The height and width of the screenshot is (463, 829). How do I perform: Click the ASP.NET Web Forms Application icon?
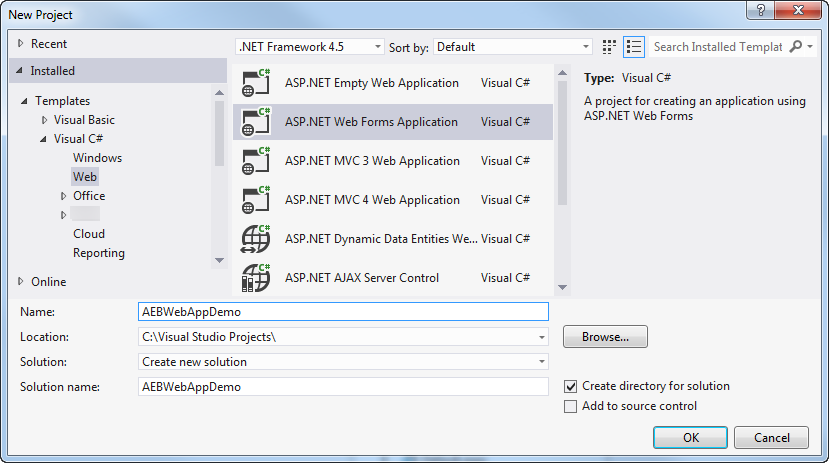pyautogui.click(x=256, y=122)
